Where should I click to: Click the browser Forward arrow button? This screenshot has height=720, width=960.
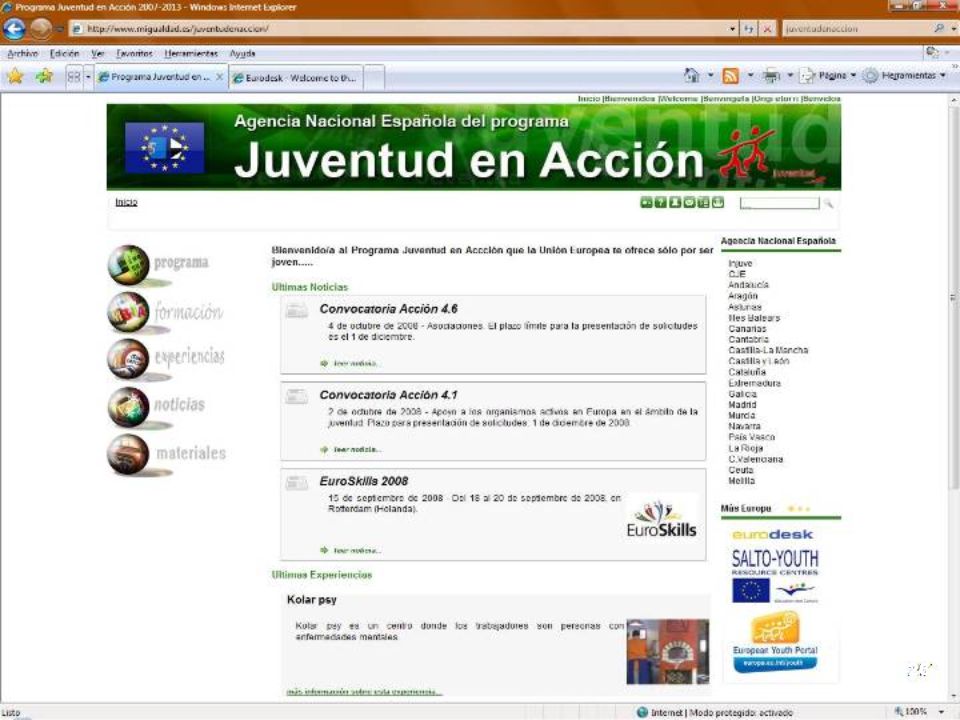tap(41, 29)
